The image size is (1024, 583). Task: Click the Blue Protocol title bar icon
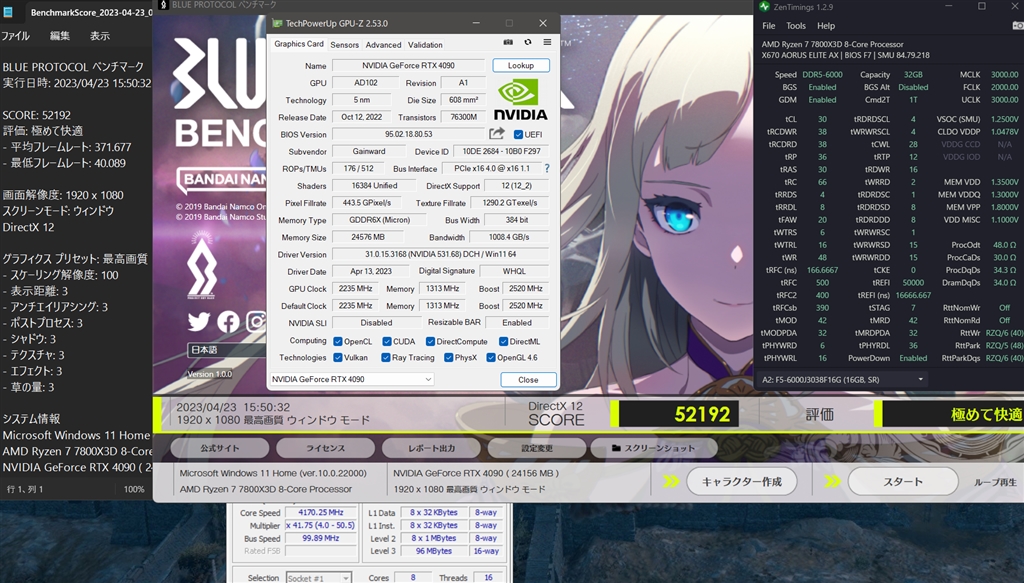164,5
